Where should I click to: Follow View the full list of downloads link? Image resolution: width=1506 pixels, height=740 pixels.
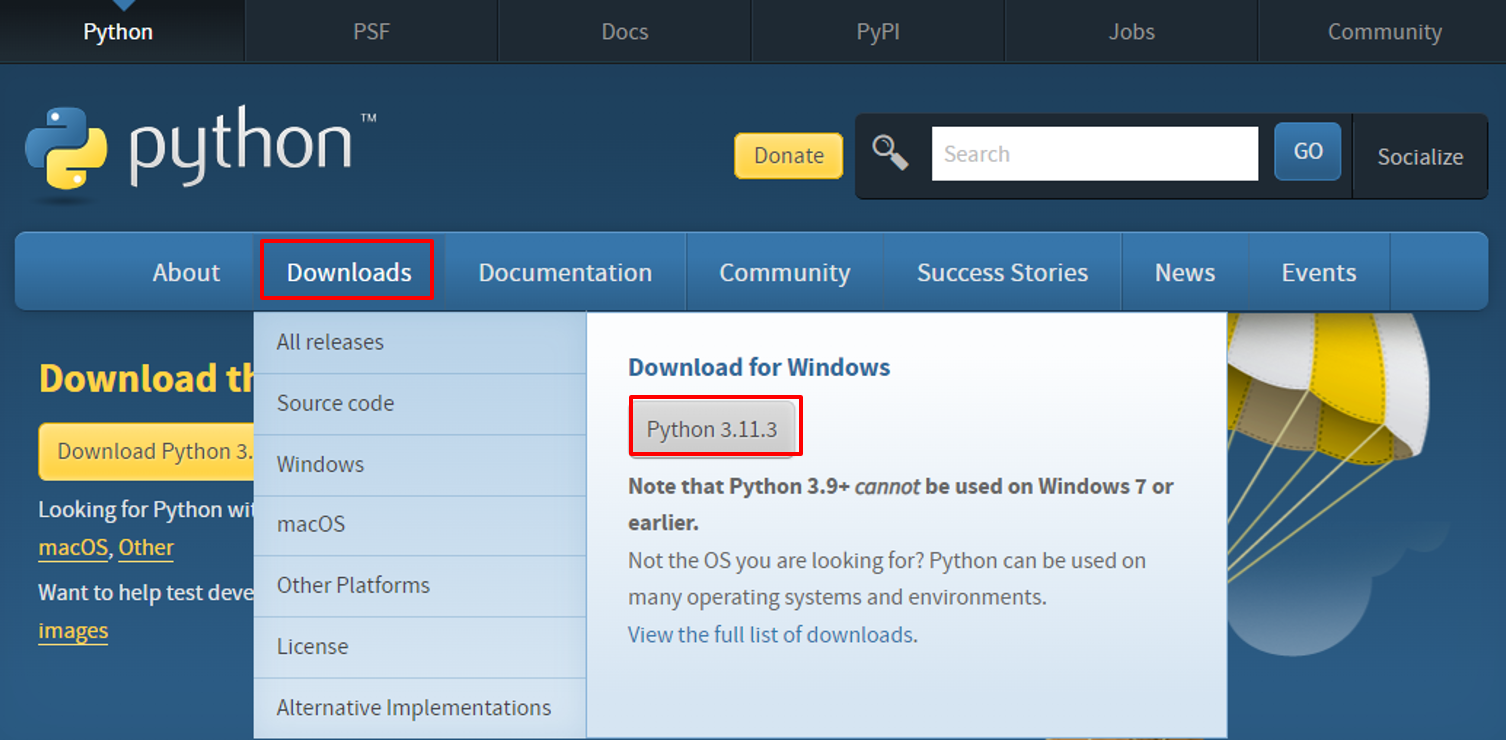(x=771, y=635)
